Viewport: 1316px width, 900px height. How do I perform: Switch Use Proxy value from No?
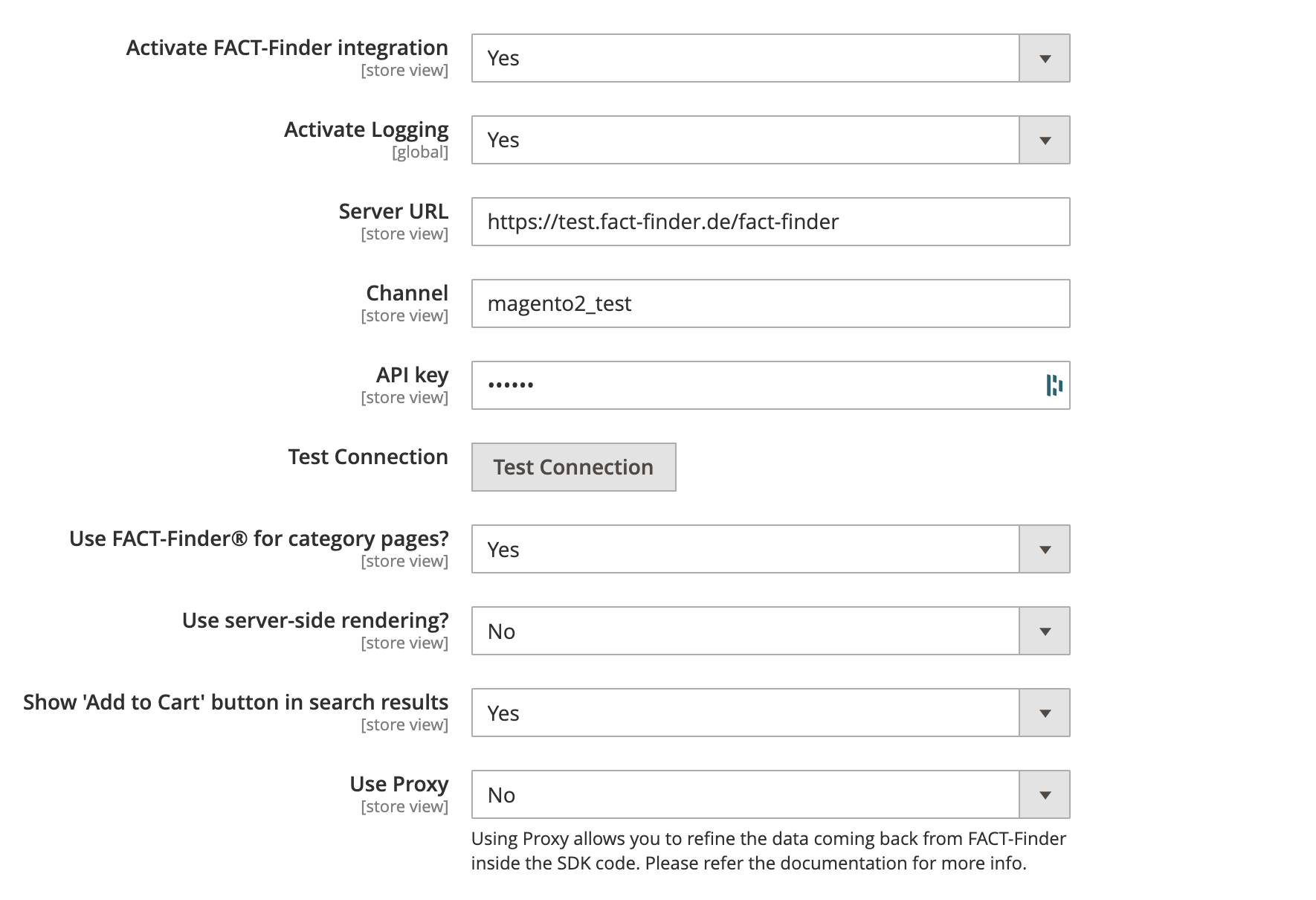tap(744, 794)
